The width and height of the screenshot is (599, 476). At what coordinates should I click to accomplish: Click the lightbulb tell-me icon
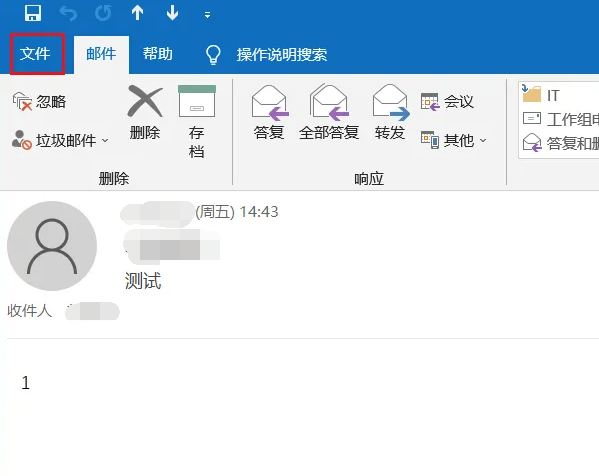(x=213, y=55)
